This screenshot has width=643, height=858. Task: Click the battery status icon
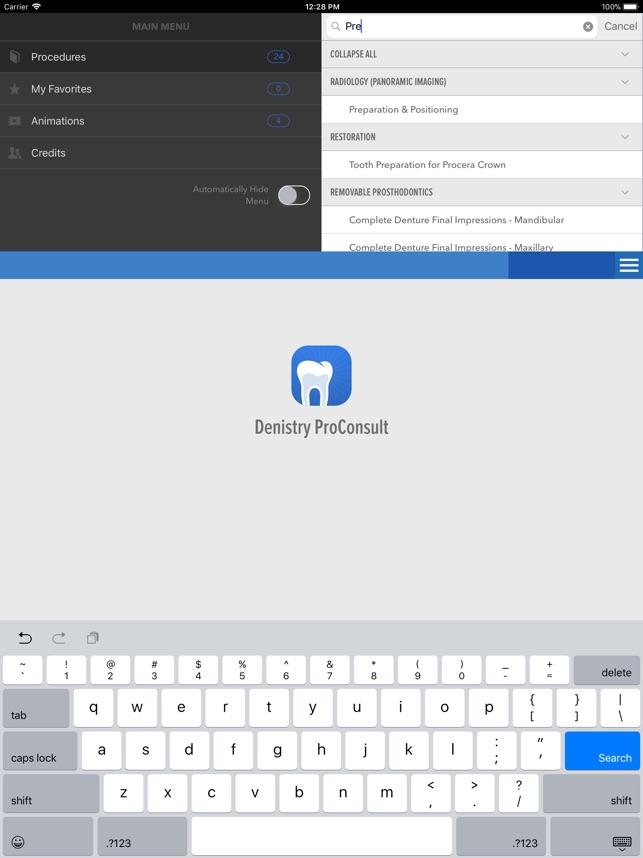630,7
